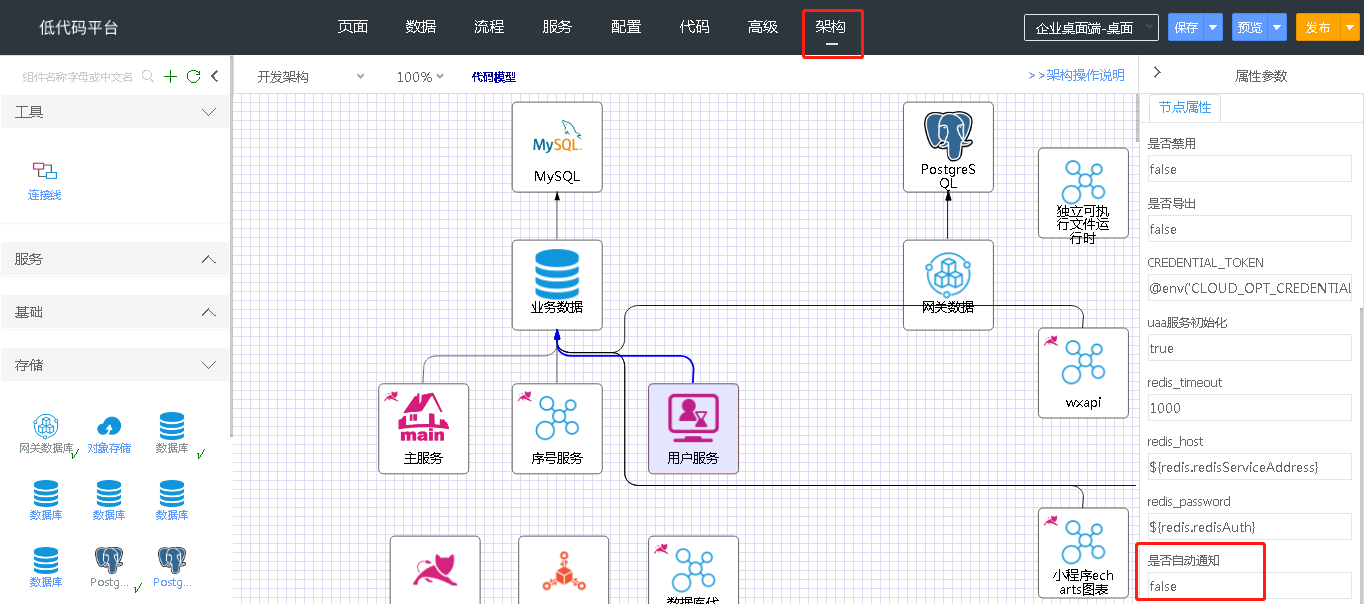
Task: Expand the 服务 section
Action: [209, 260]
